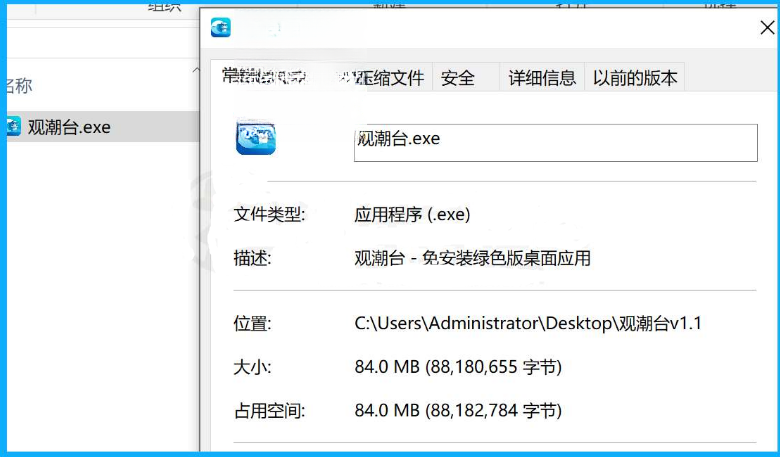
Task: Click the file type value 应用程序 (.exe)
Action: [412, 214]
